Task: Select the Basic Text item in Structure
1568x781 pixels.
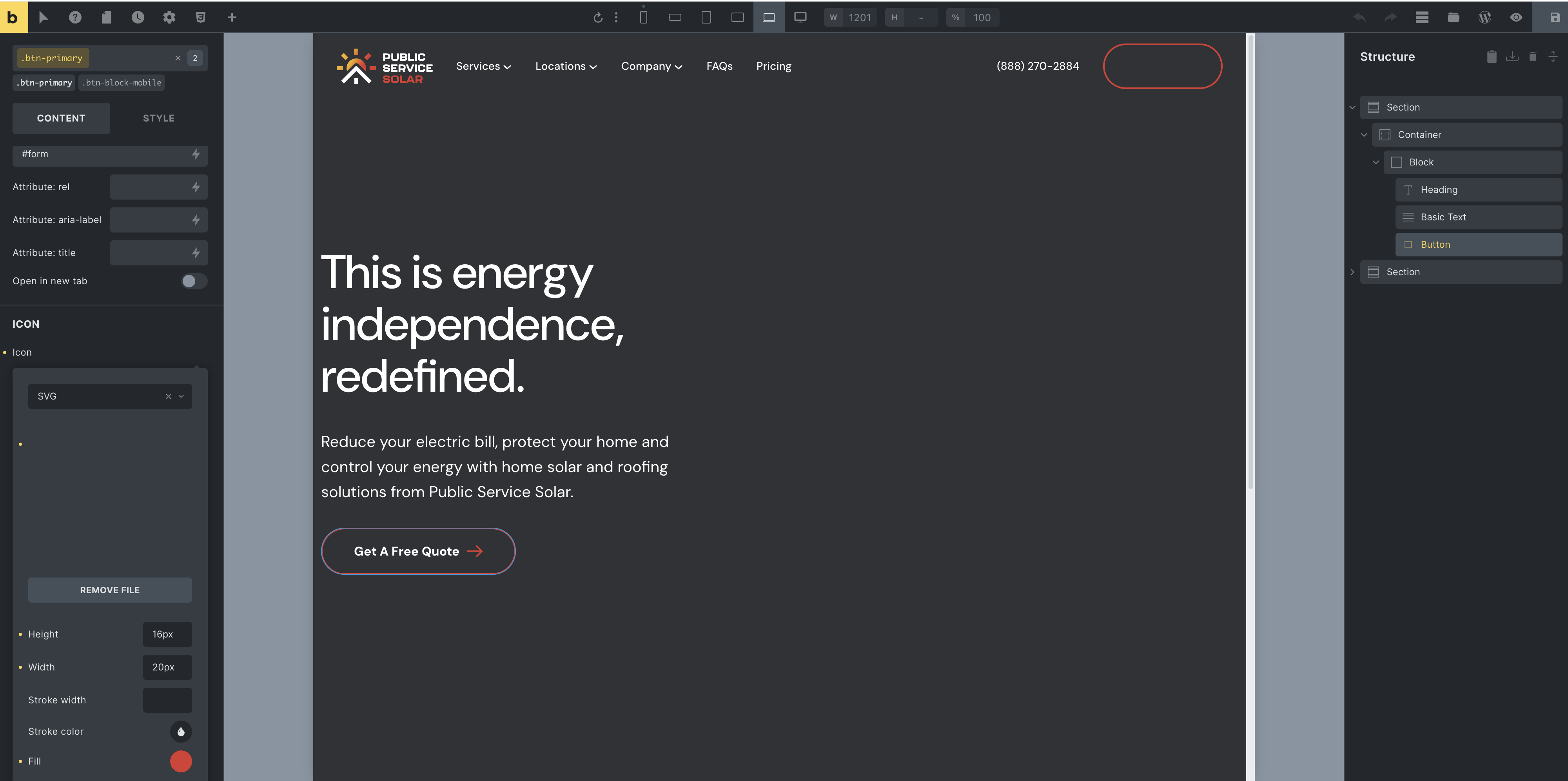Action: [x=1479, y=217]
